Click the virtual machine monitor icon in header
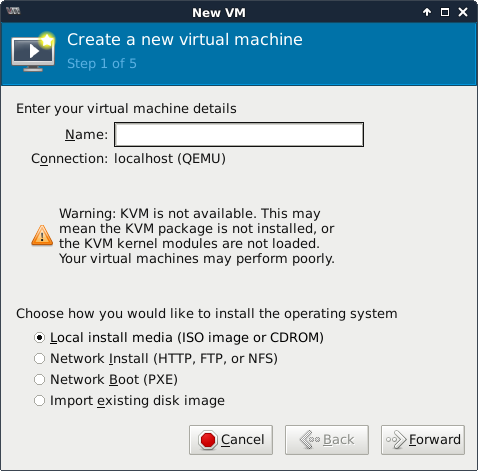The height and width of the screenshot is (471, 478). click(x=33, y=52)
